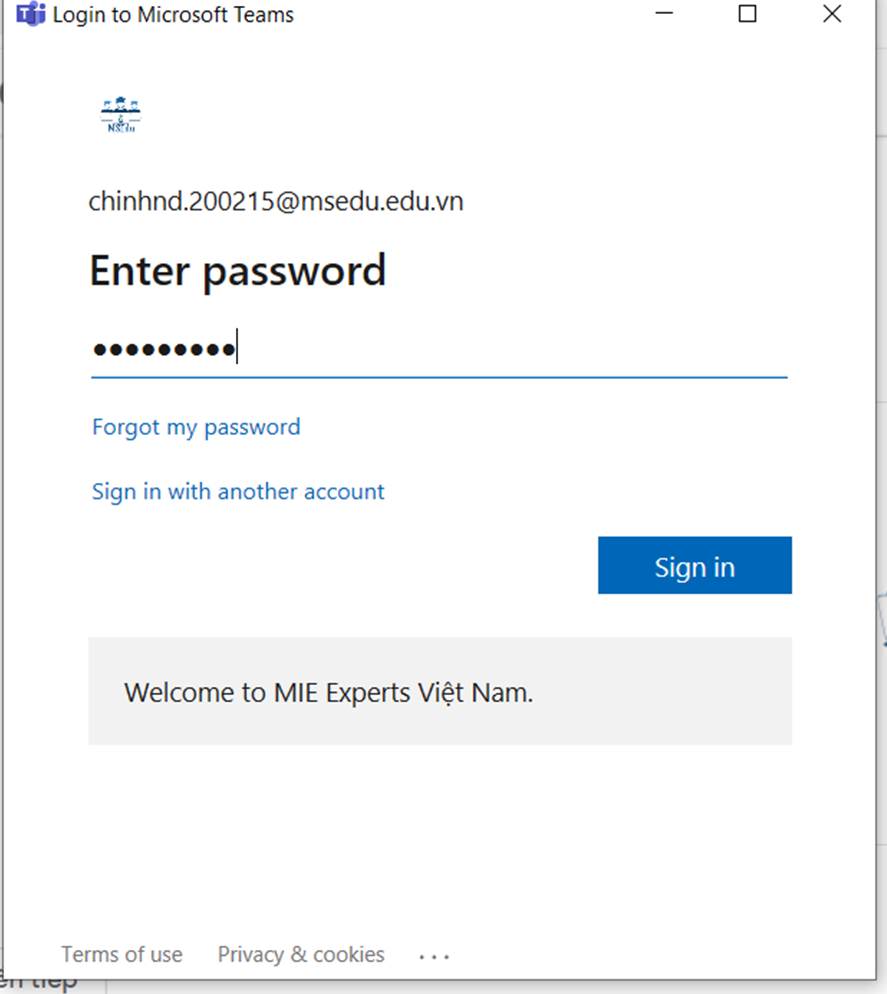887x994 pixels.
Task: Click the blue underline of the password field
Action: [x=439, y=377]
